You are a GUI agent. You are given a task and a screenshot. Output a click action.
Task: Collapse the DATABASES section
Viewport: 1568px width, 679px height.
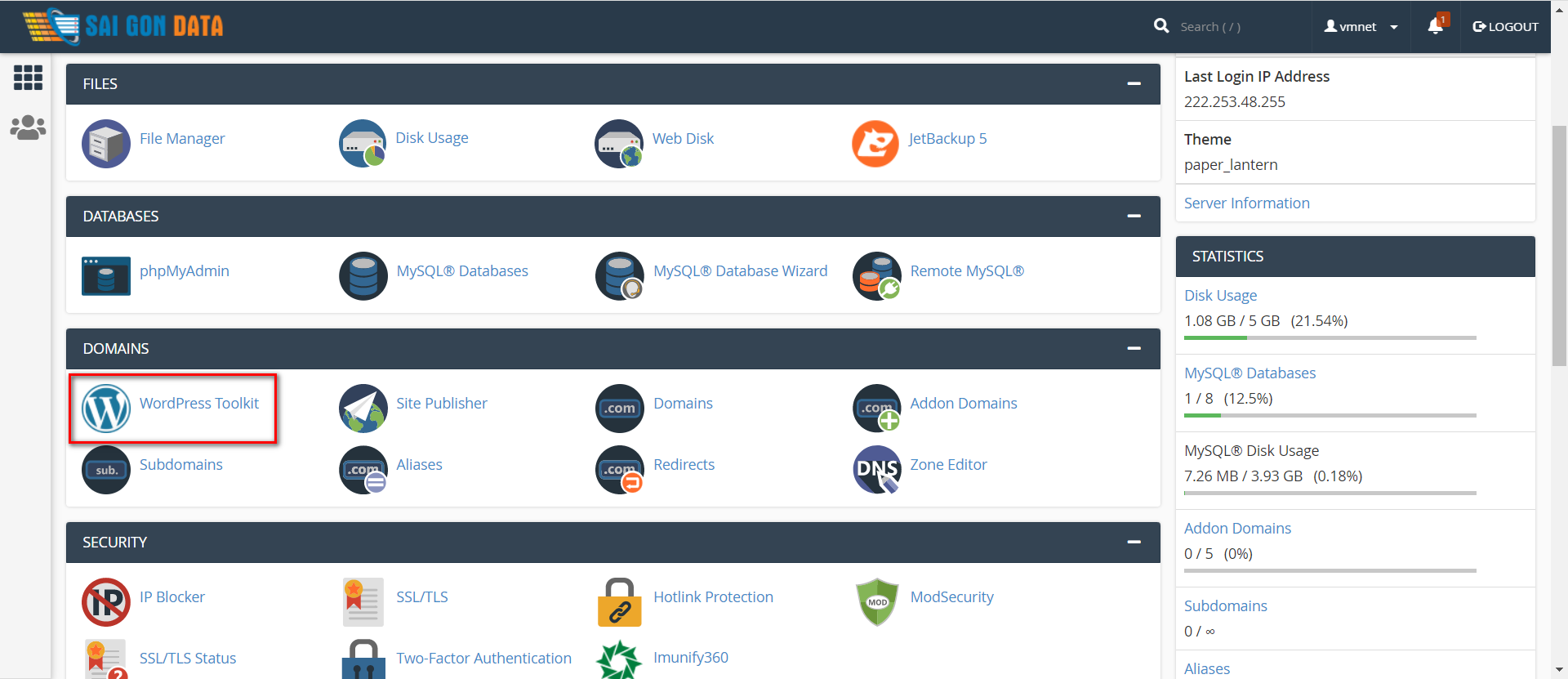[1134, 216]
